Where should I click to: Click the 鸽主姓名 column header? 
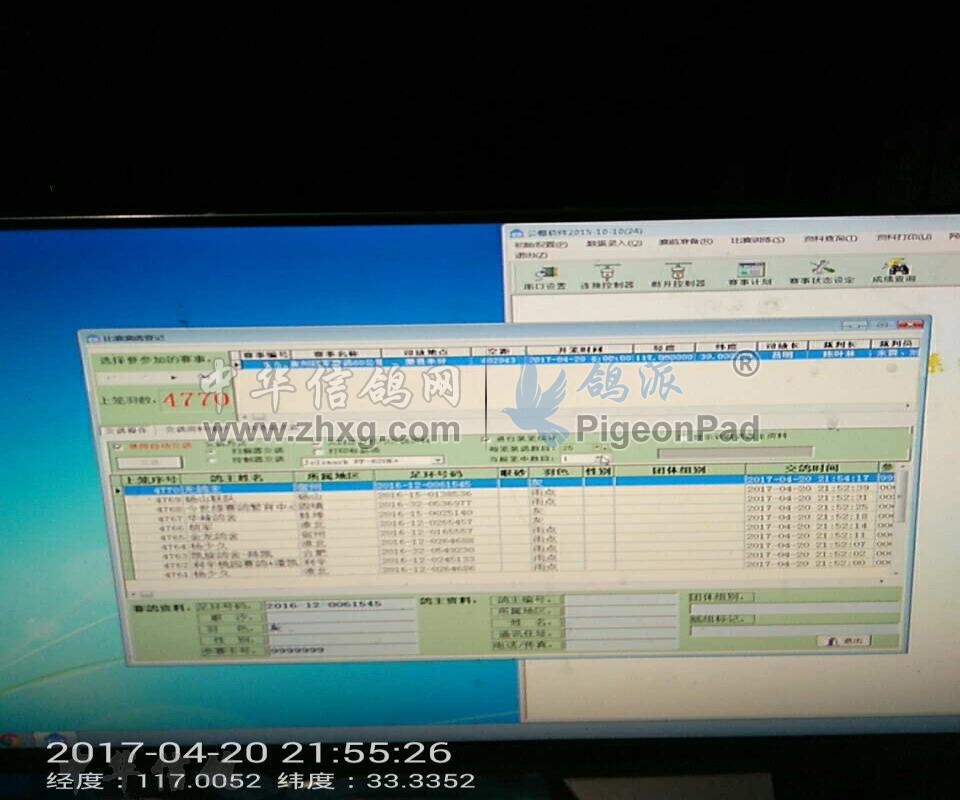pos(237,477)
